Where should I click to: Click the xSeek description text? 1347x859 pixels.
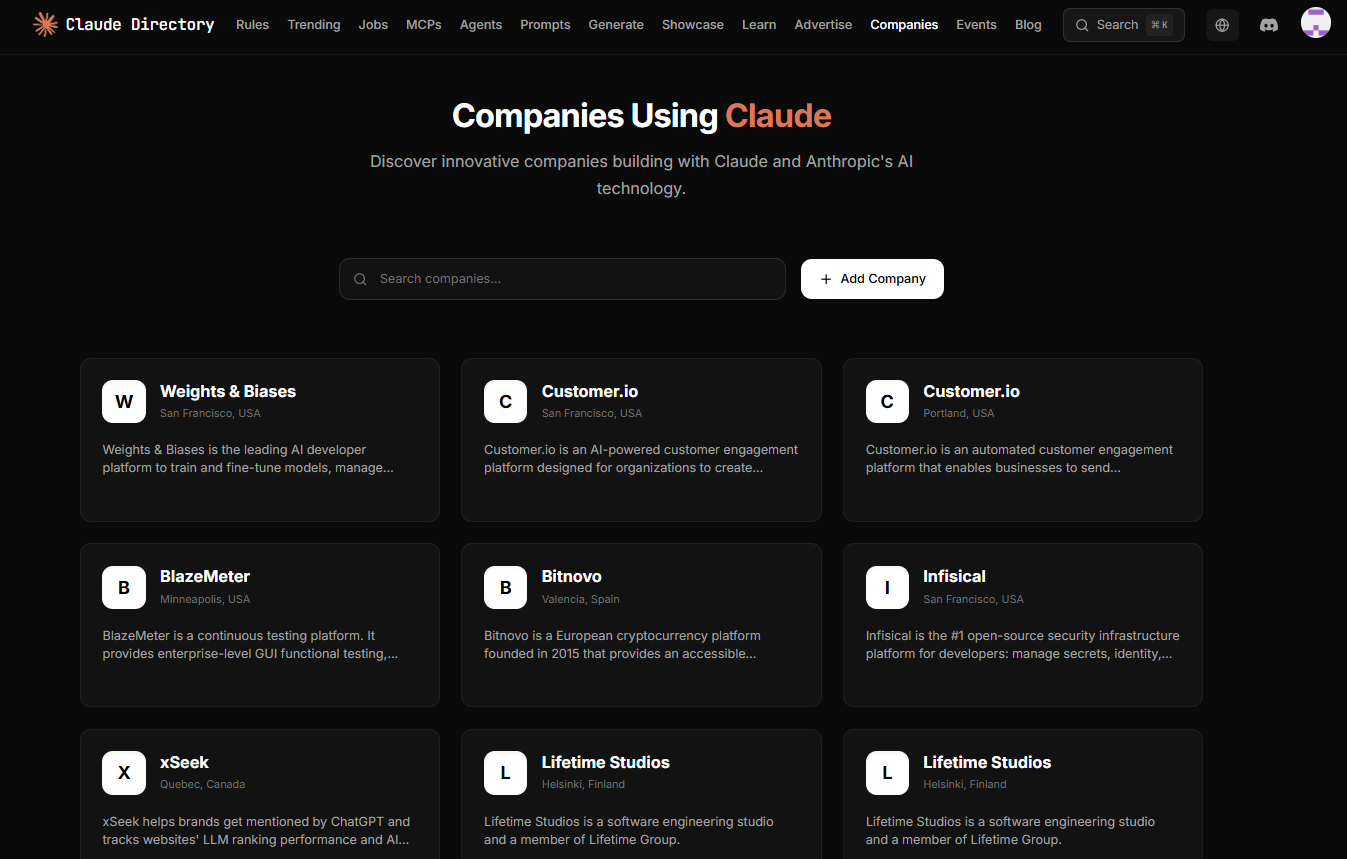click(256, 830)
